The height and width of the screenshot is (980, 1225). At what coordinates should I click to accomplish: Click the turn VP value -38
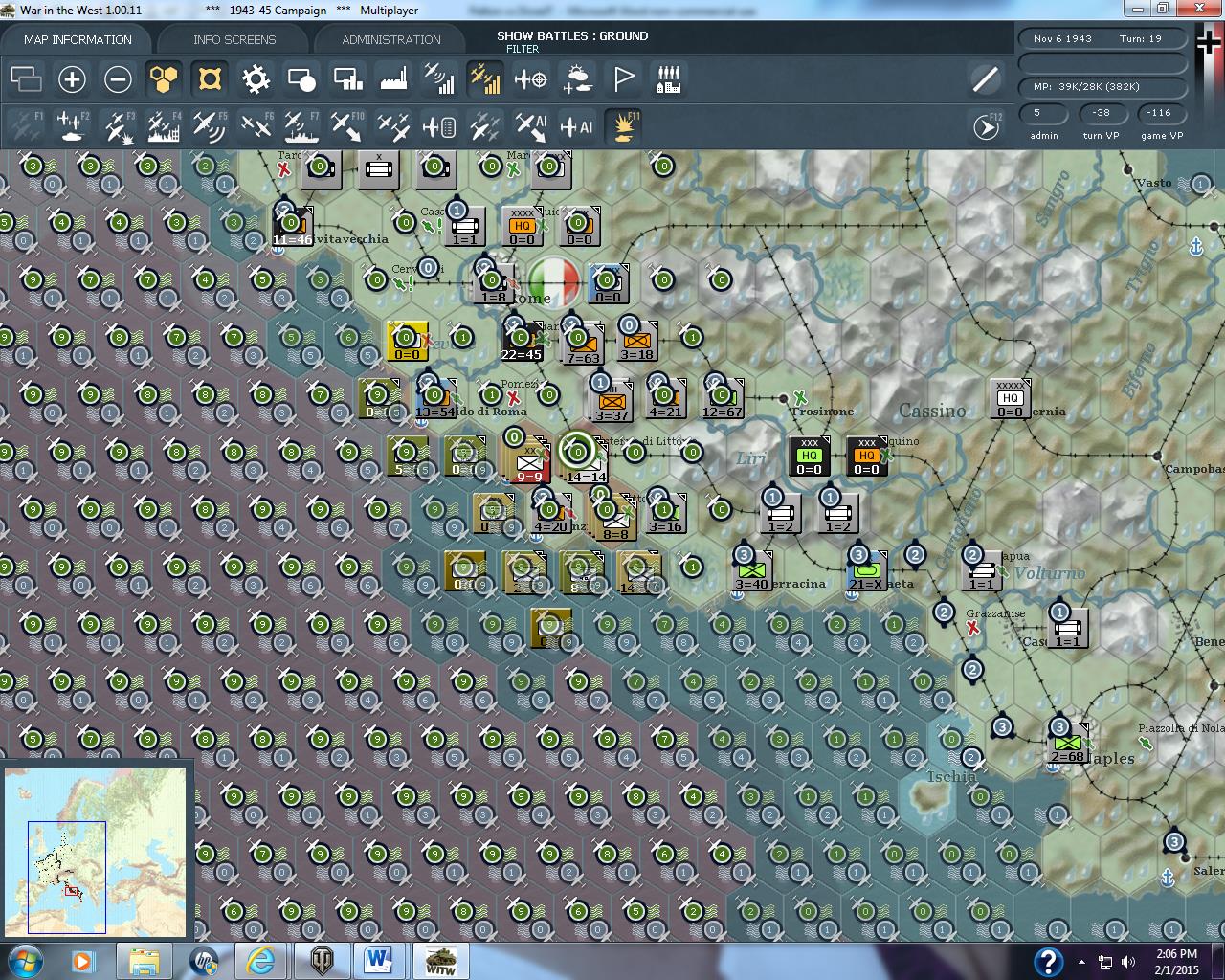click(1102, 113)
